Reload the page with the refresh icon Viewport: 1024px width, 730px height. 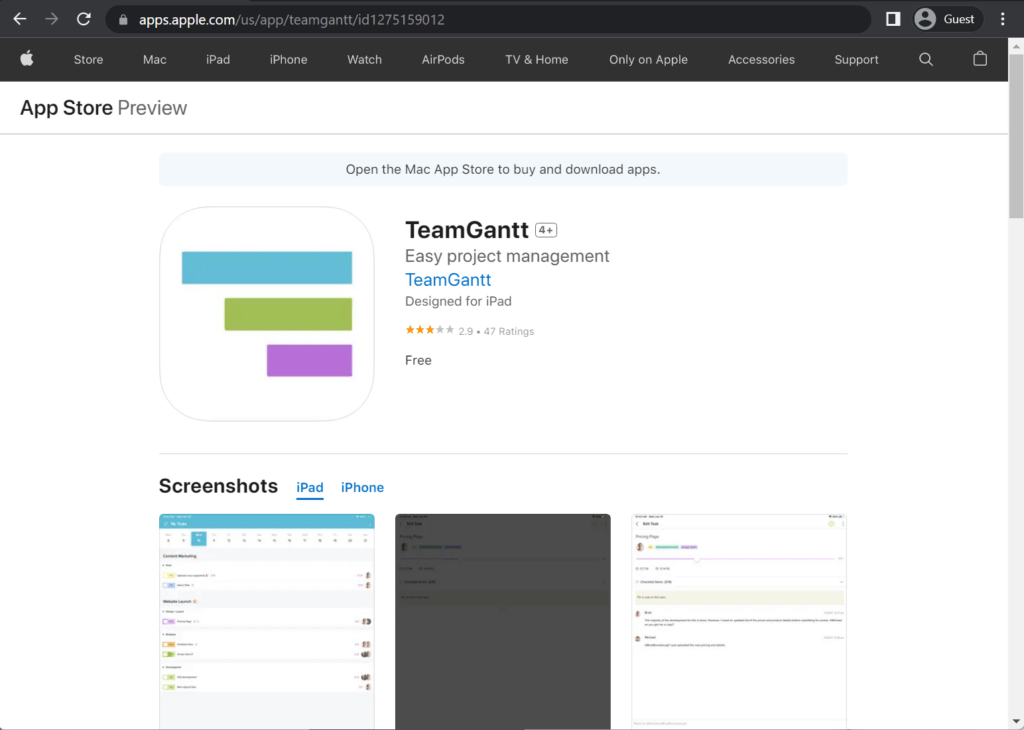[83, 18]
